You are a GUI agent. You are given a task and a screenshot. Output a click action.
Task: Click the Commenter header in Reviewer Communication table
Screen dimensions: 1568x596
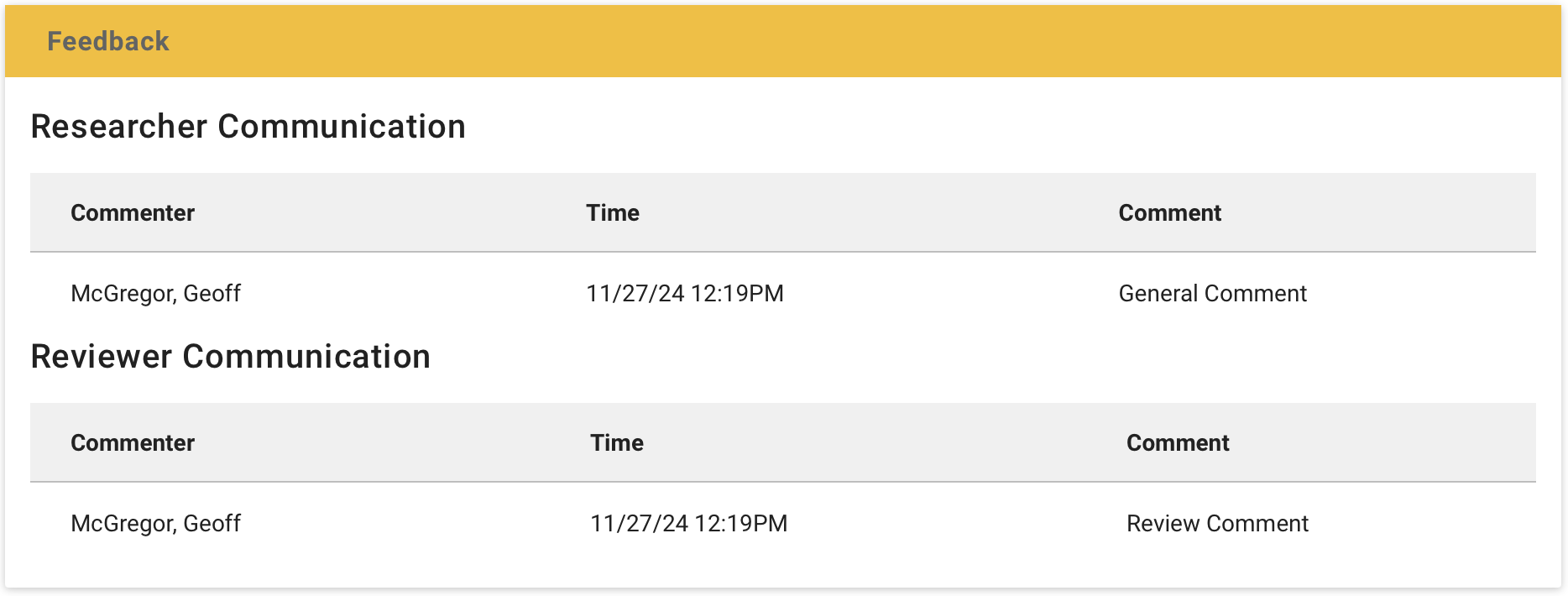[133, 442]
